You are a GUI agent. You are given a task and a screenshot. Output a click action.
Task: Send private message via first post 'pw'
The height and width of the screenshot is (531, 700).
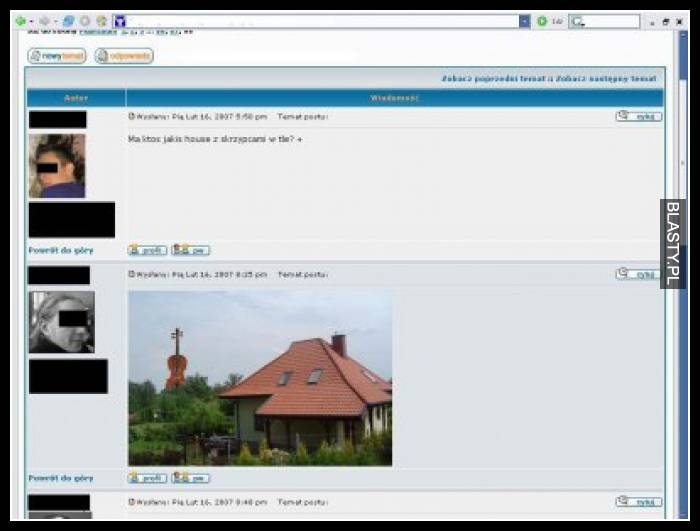(x=190, y=250)
